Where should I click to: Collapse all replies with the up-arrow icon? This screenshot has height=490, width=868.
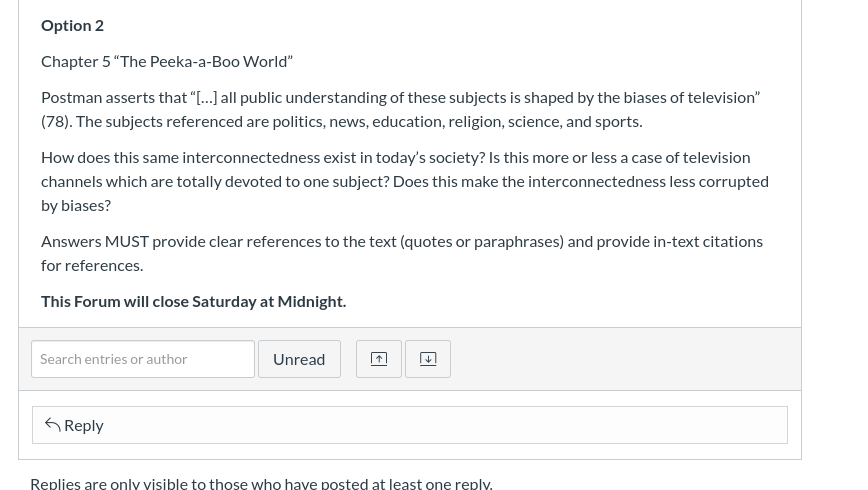(379, 359)
